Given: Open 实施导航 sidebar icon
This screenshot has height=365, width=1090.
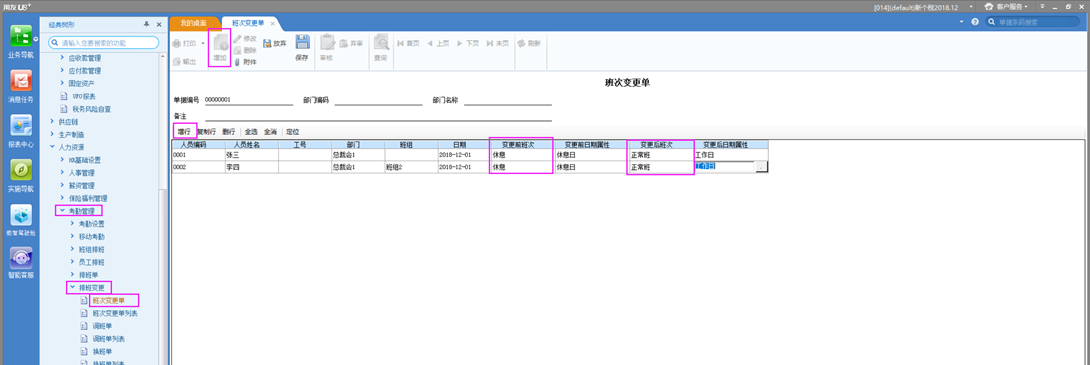Looking at the screenshot, I should click(x=20, y=176).
